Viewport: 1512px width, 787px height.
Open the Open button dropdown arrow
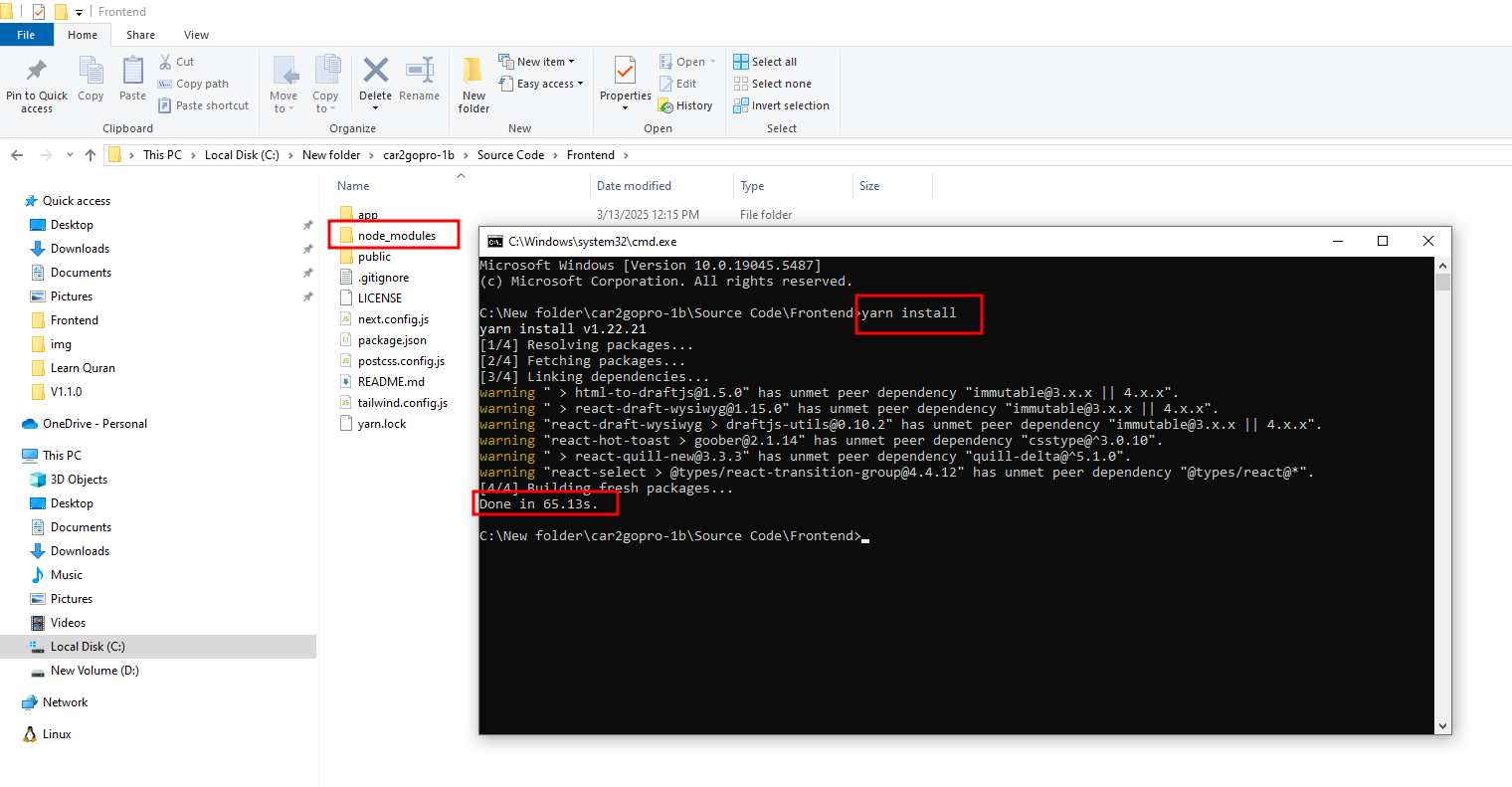pyautogui.click(x=712, y=62)
